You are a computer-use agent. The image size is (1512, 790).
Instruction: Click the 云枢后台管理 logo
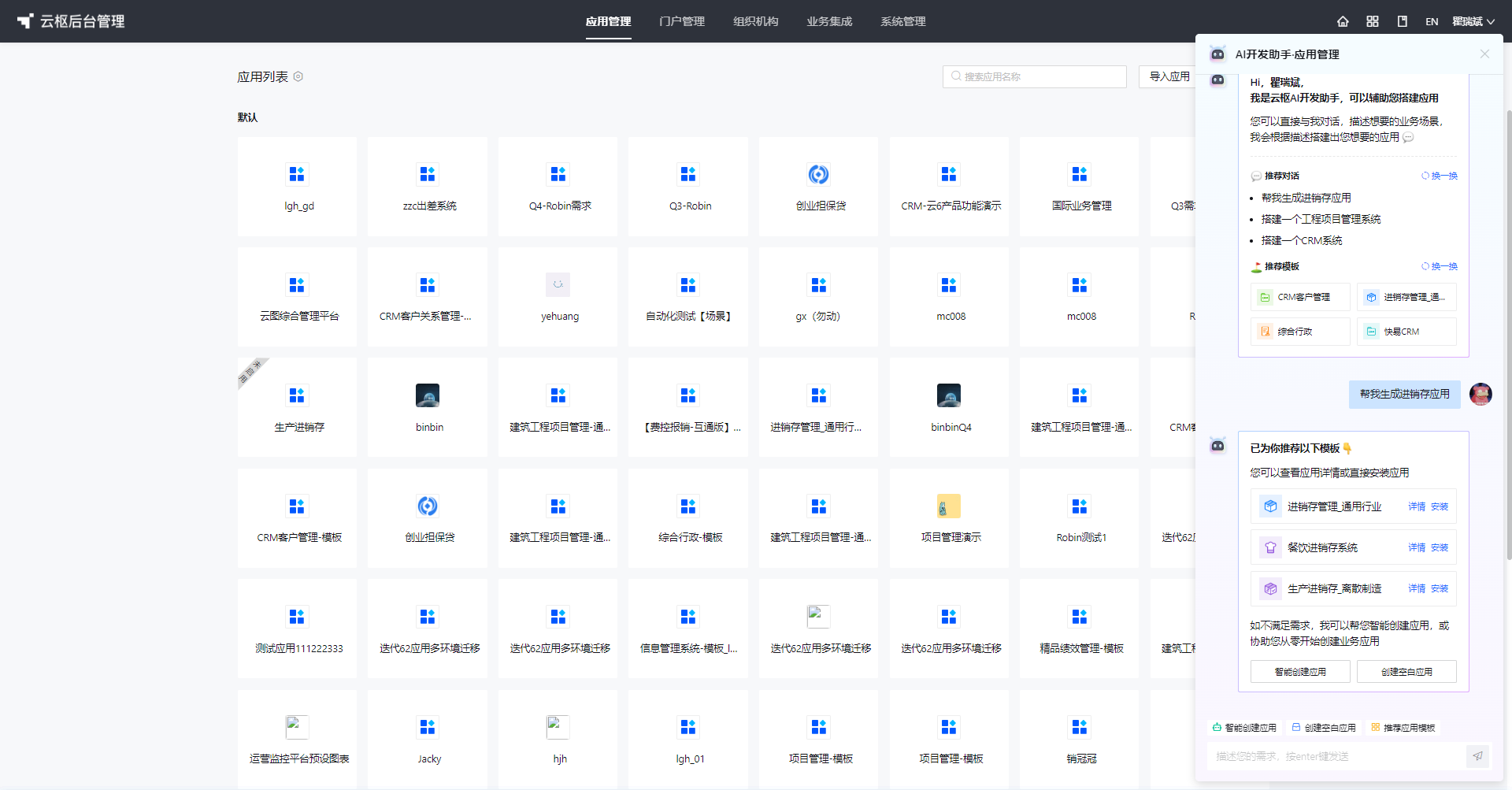[x=71, y=21]
